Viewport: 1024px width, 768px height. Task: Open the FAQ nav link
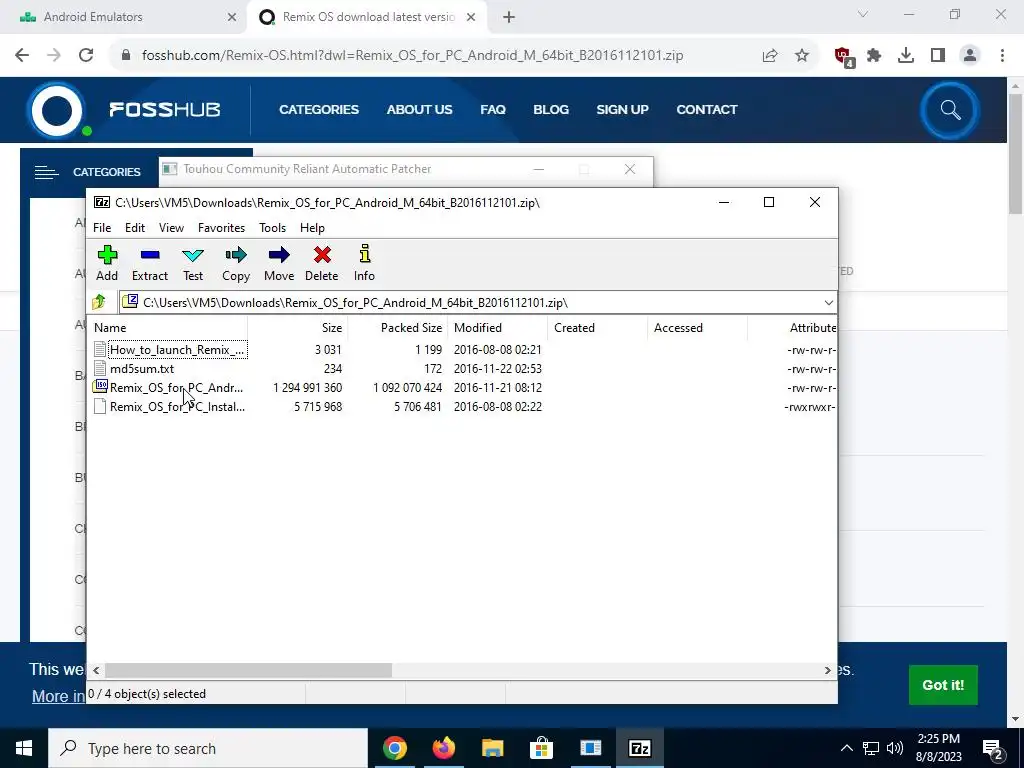pyautogui.click(x=493, y=110)
